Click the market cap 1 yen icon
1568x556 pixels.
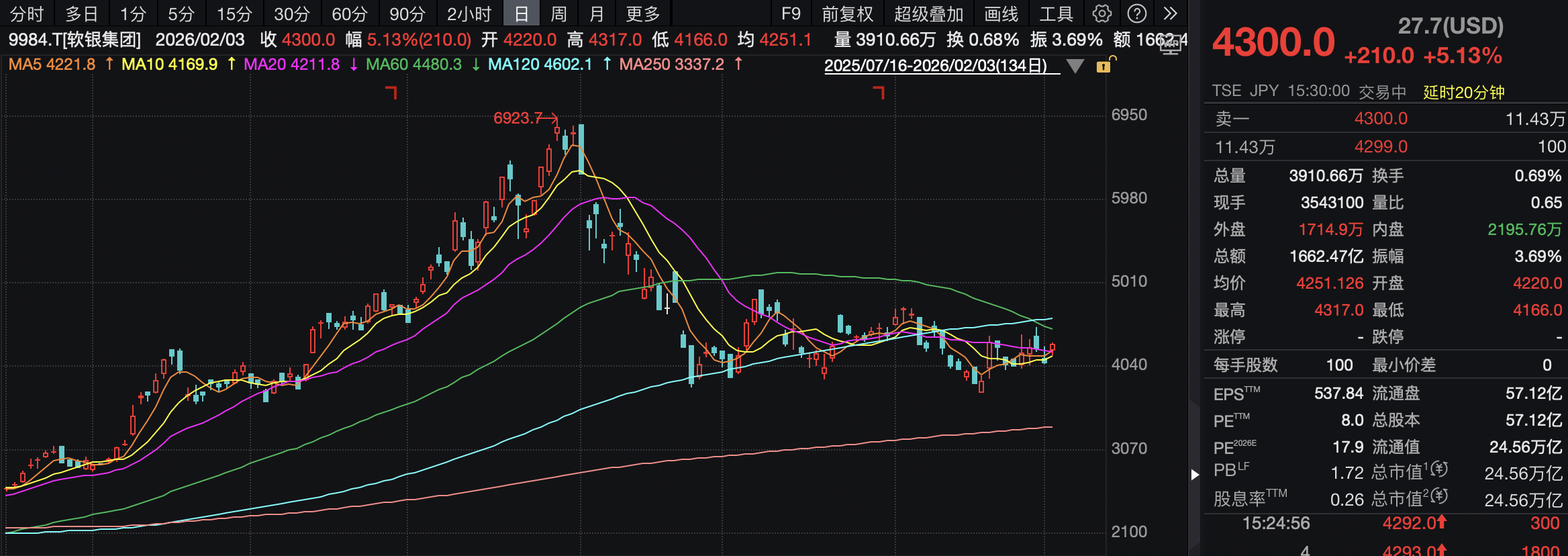(x=1438, y=469)
